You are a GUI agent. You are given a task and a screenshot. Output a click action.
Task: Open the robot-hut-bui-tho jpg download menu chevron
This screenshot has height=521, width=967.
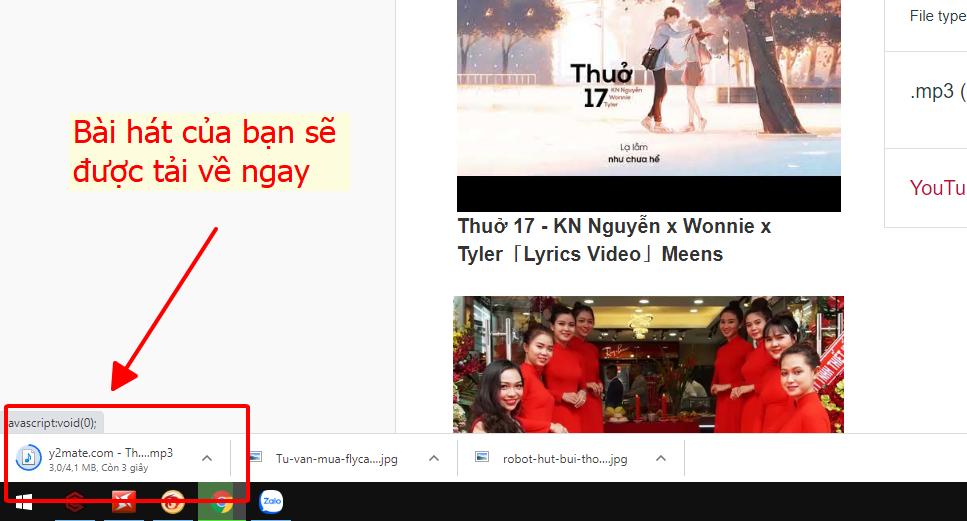click(661, 458)
